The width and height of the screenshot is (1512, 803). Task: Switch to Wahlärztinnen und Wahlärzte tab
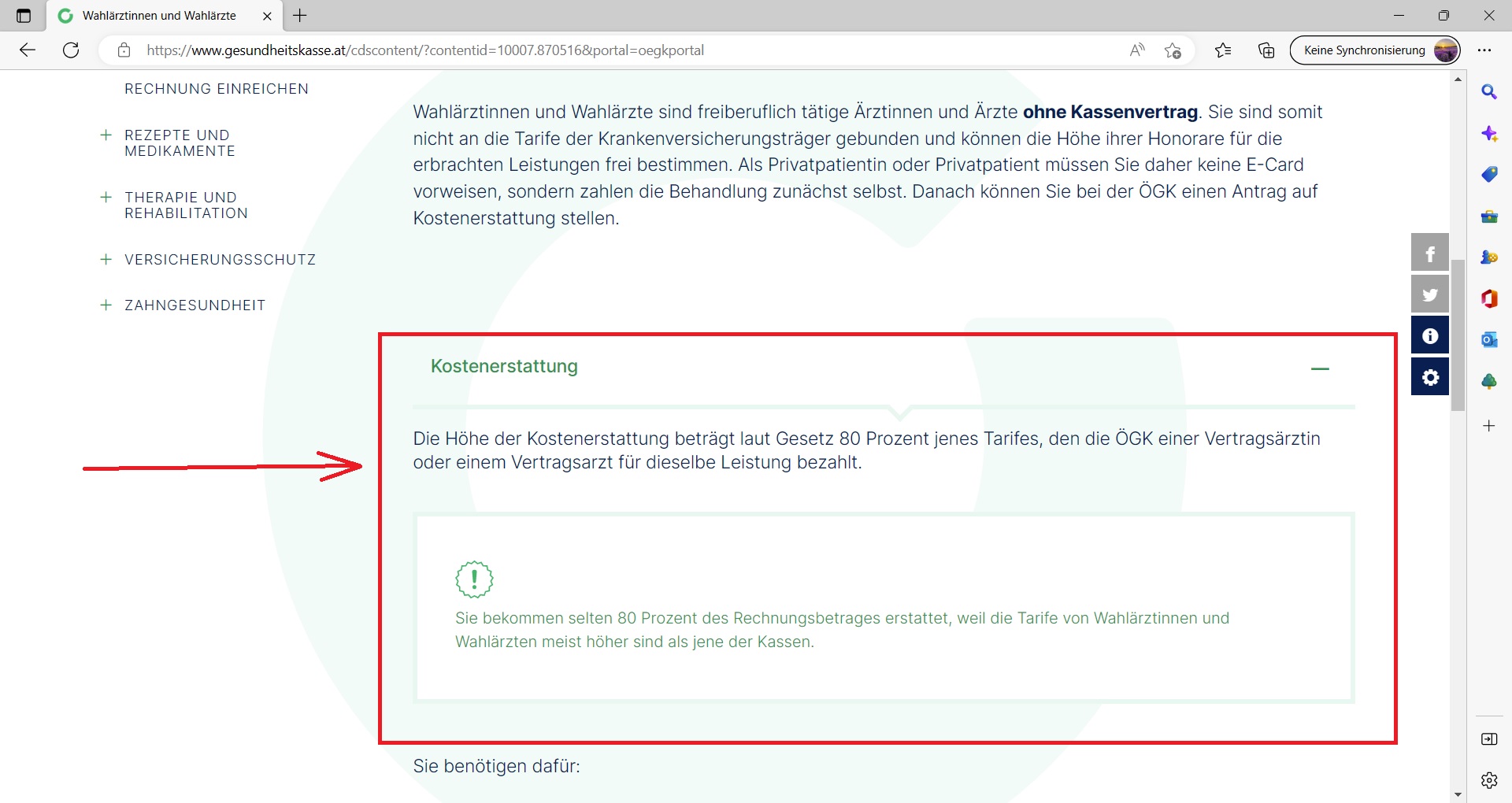pos(159,16)
